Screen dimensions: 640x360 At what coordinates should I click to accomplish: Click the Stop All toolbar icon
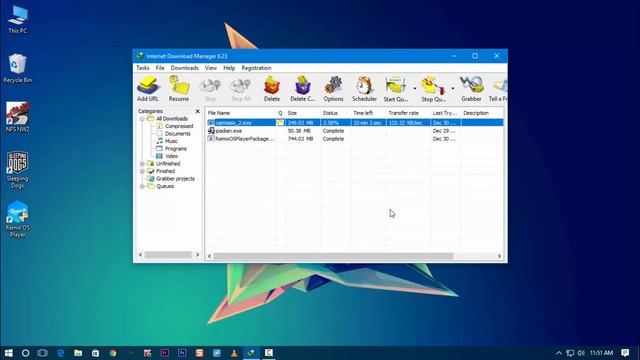[241, 89]
